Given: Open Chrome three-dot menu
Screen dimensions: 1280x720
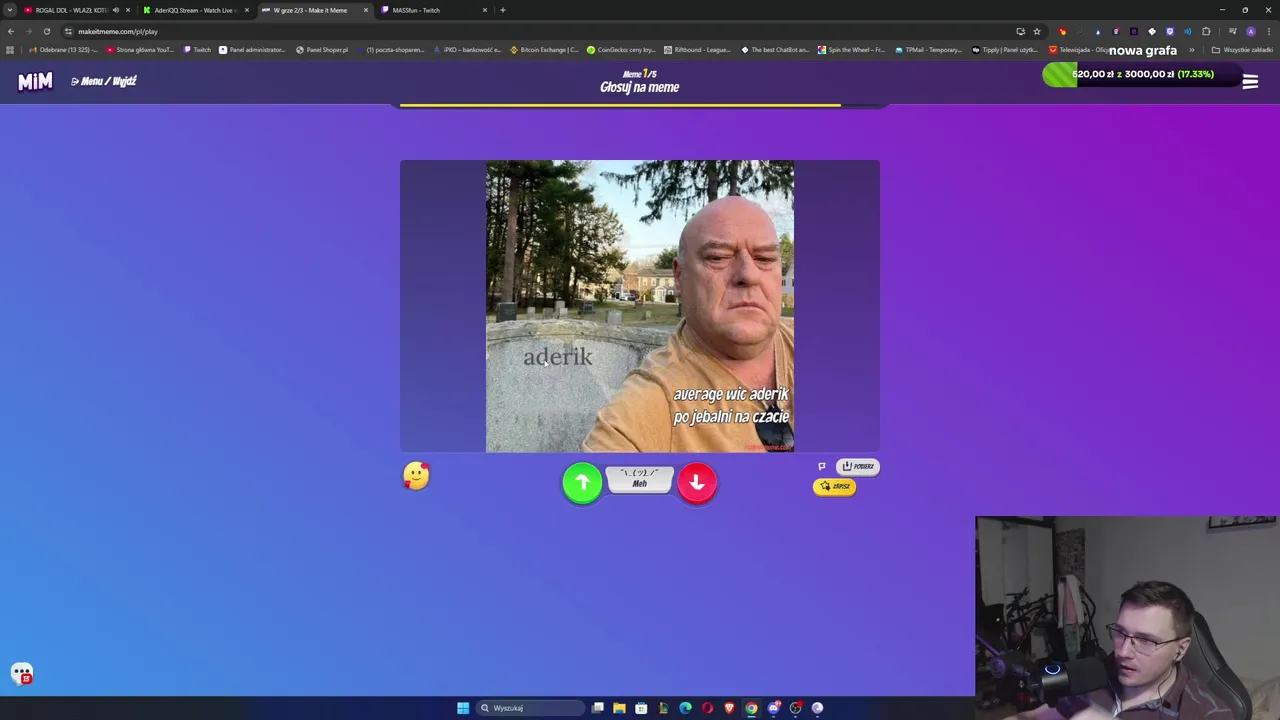Looking at the screenshot, I should (x=1268, y=31).
